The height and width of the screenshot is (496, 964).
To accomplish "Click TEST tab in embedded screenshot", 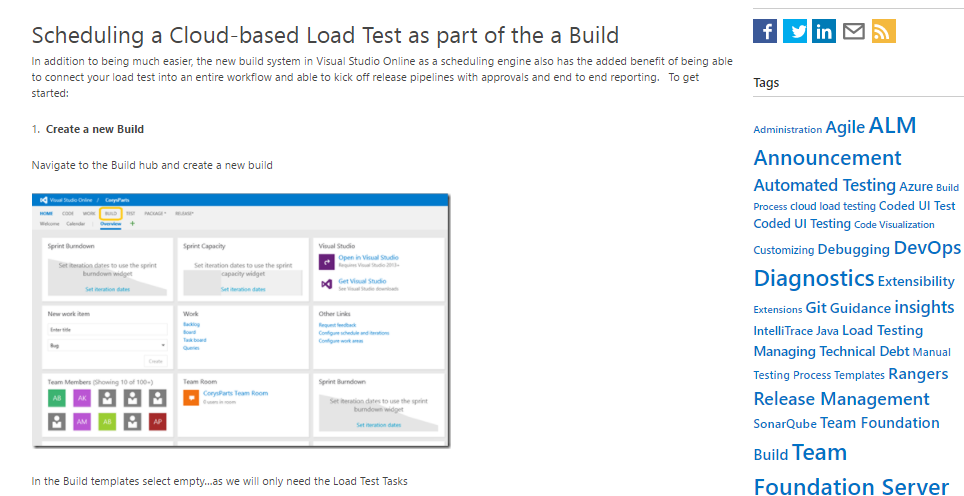I will (x=130, y=213).
